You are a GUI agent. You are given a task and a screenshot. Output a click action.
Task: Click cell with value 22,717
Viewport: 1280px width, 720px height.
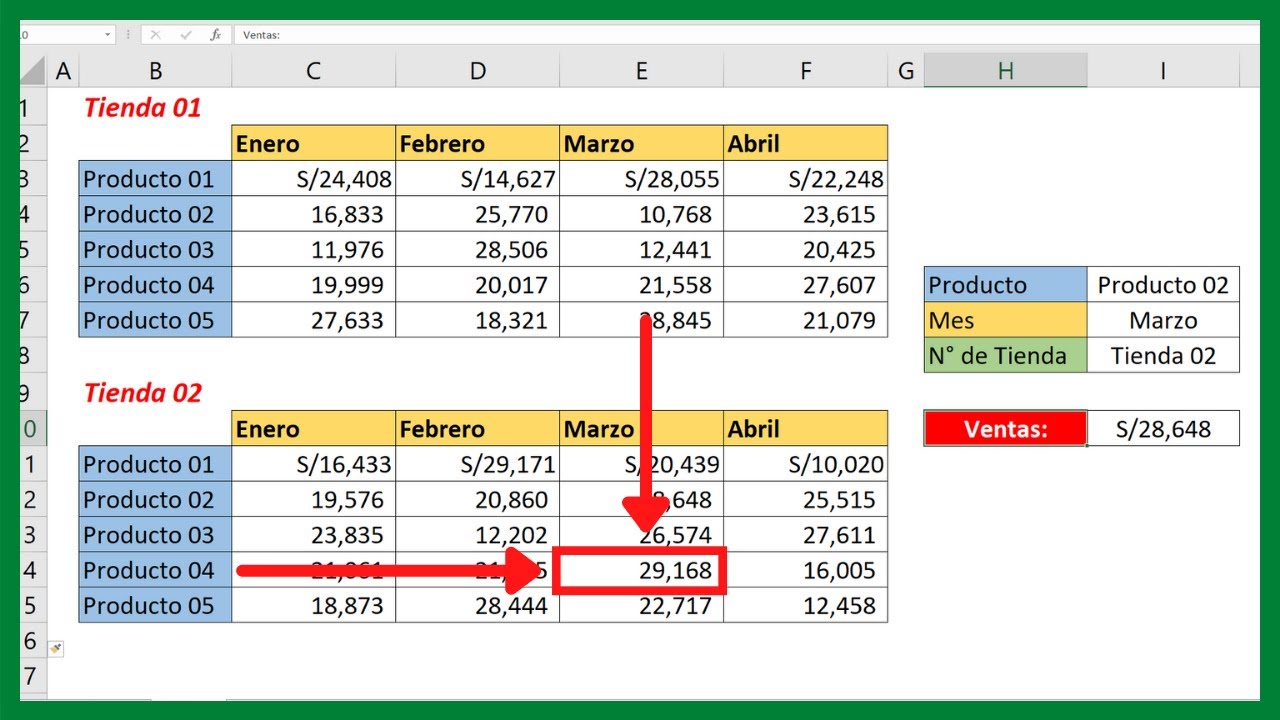tap(641, 605)
